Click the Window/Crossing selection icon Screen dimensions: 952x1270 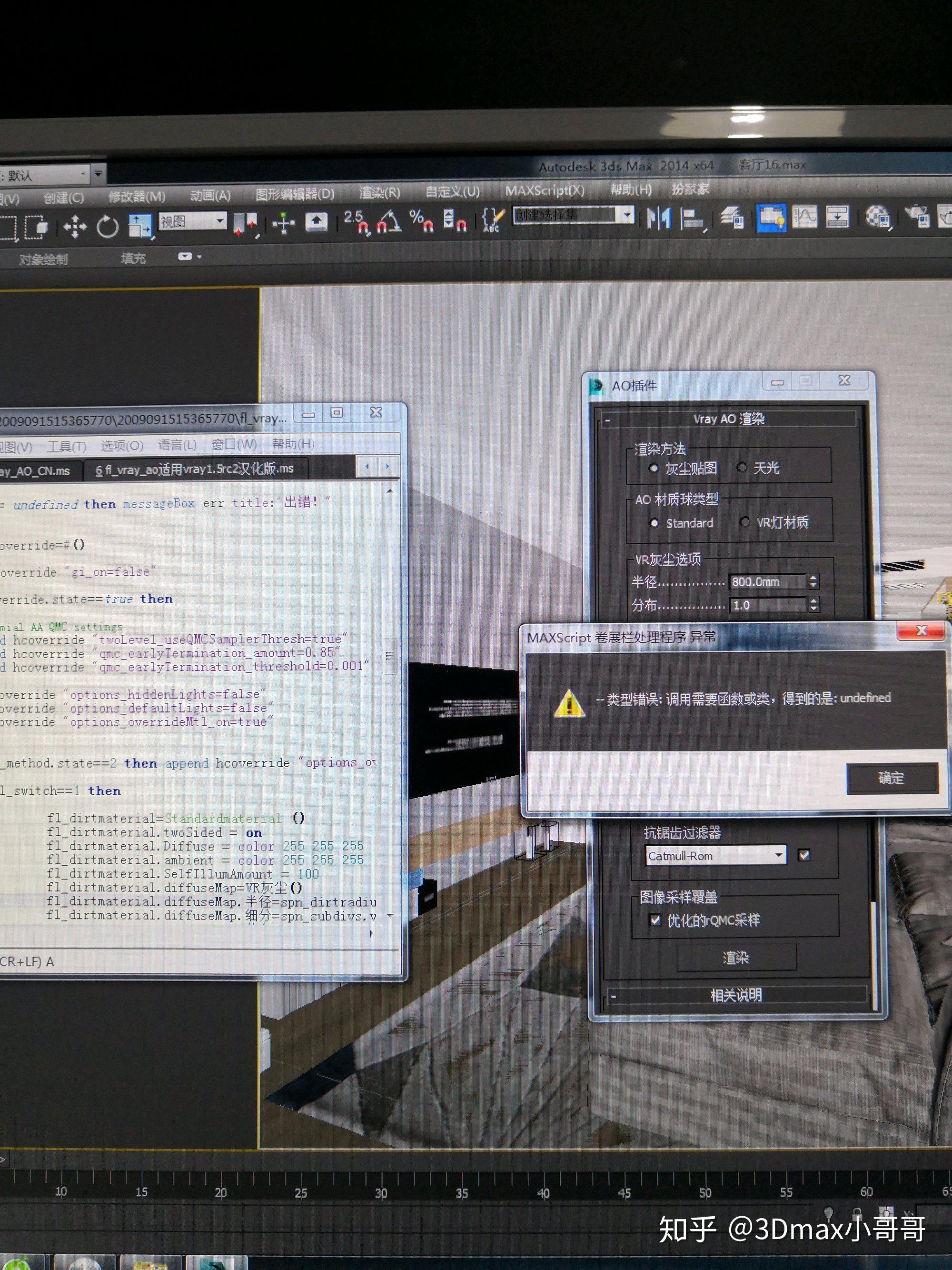(x=36, y=227)
